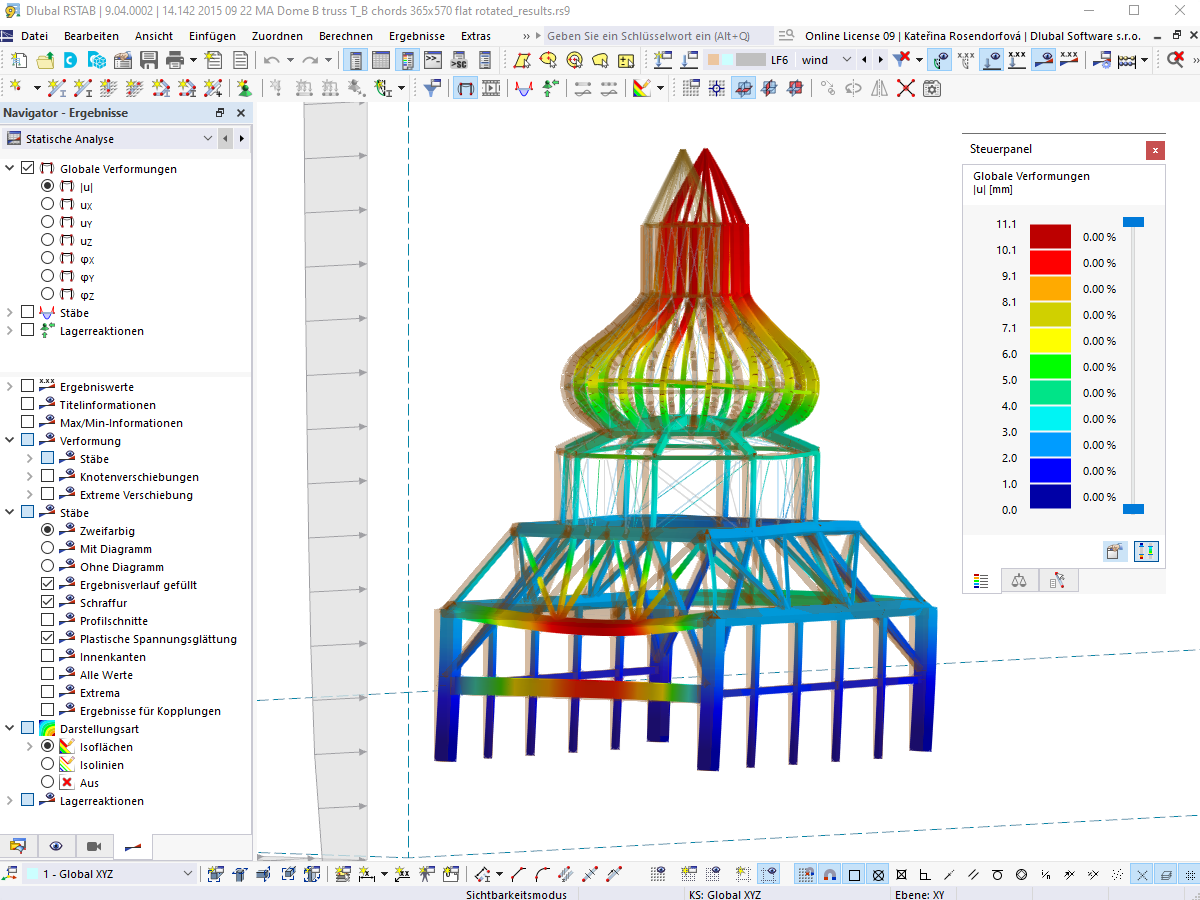
Task: Enable the Schraffur checkbox
Action: click(x=46, y=602)
